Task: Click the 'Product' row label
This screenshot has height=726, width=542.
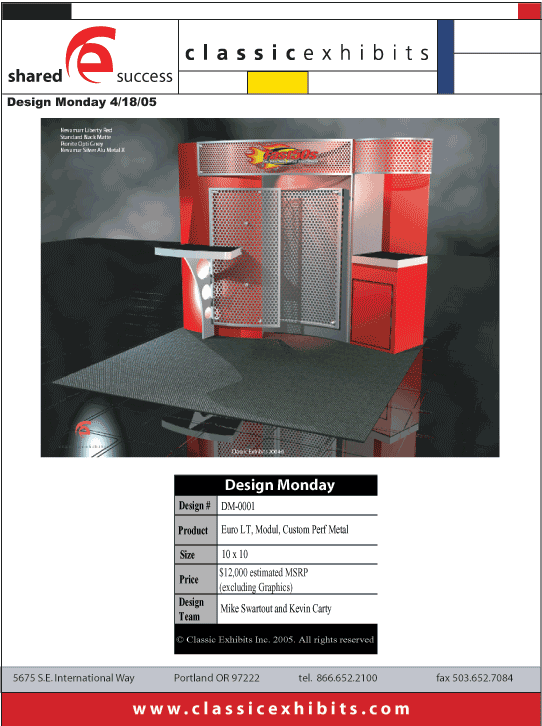Action: 193,531
